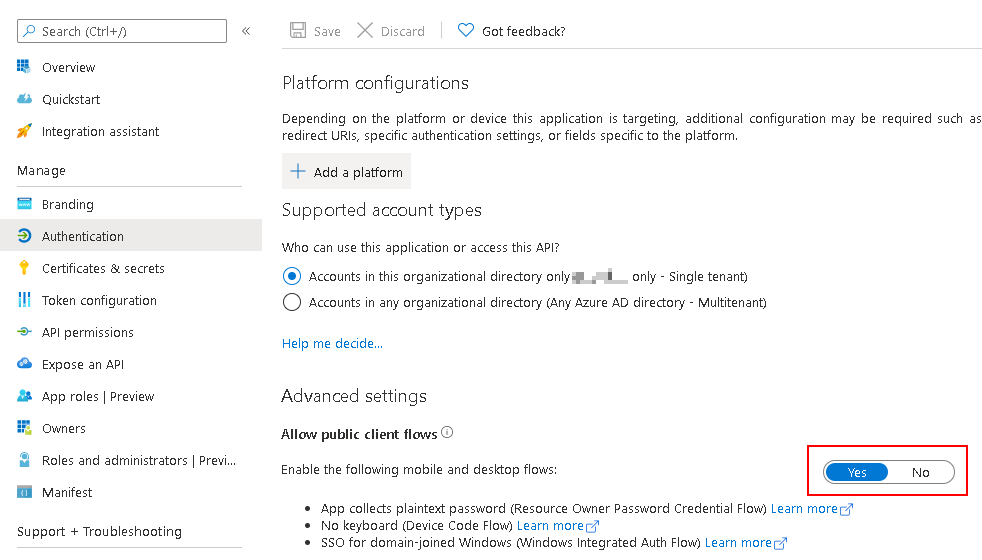The height and width of the screenshot is (560, 982).
Task: Open Learn more for Windows Integrated Auth Flow
Action: point(738,542)
